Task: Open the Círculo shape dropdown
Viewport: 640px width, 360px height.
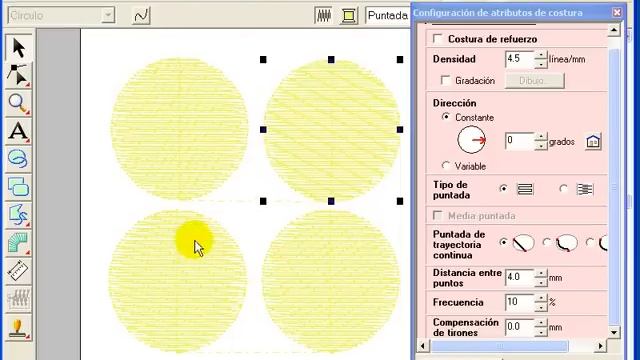Action: click(x=108, y=16)
